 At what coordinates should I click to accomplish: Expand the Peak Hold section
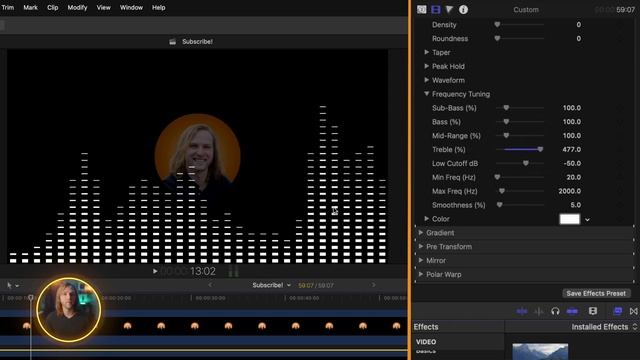(427, 66)
